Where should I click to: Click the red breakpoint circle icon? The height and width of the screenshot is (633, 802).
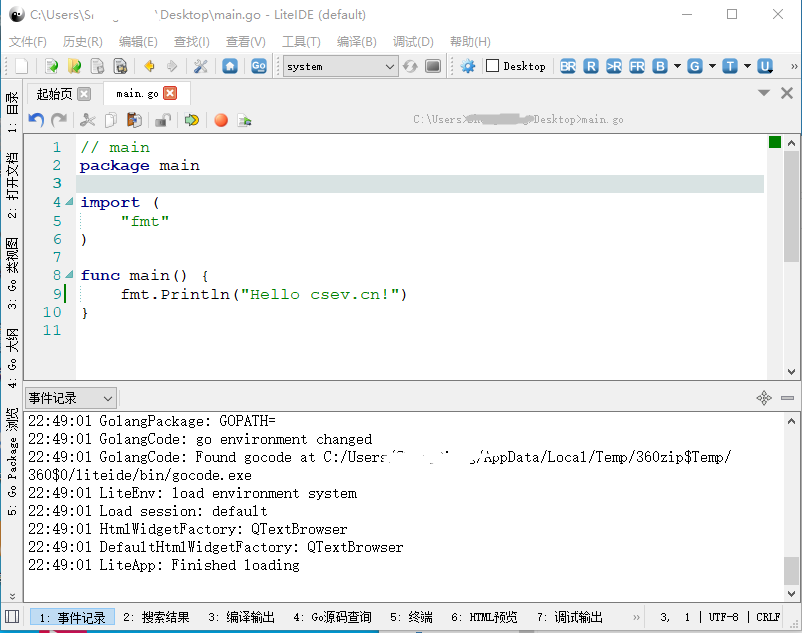(x=220, y=120)
